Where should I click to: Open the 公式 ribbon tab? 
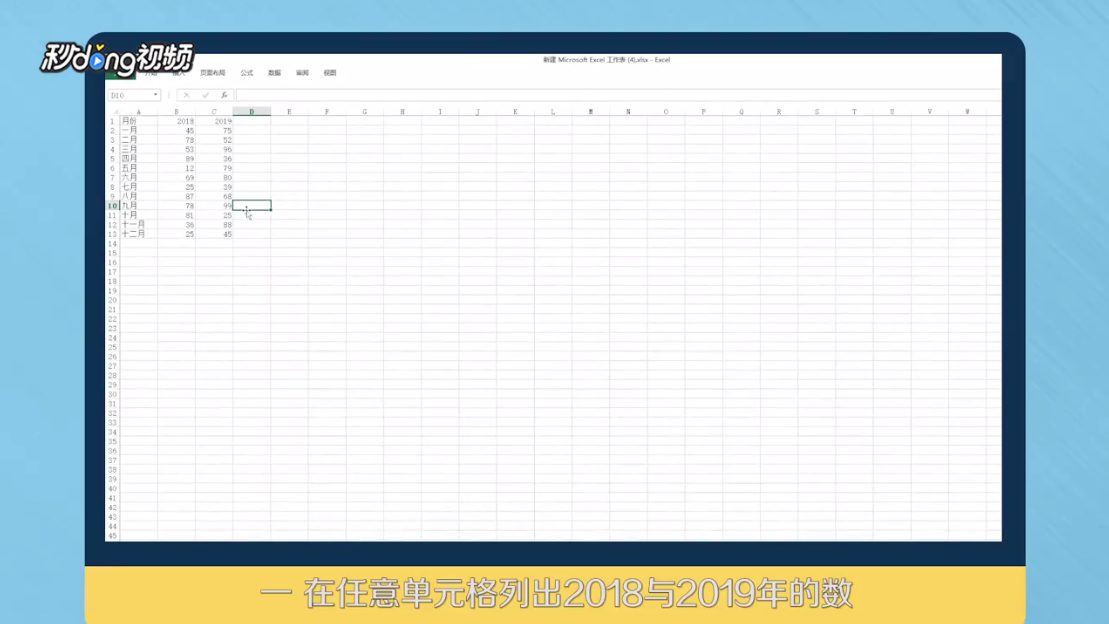coord(246,73)
